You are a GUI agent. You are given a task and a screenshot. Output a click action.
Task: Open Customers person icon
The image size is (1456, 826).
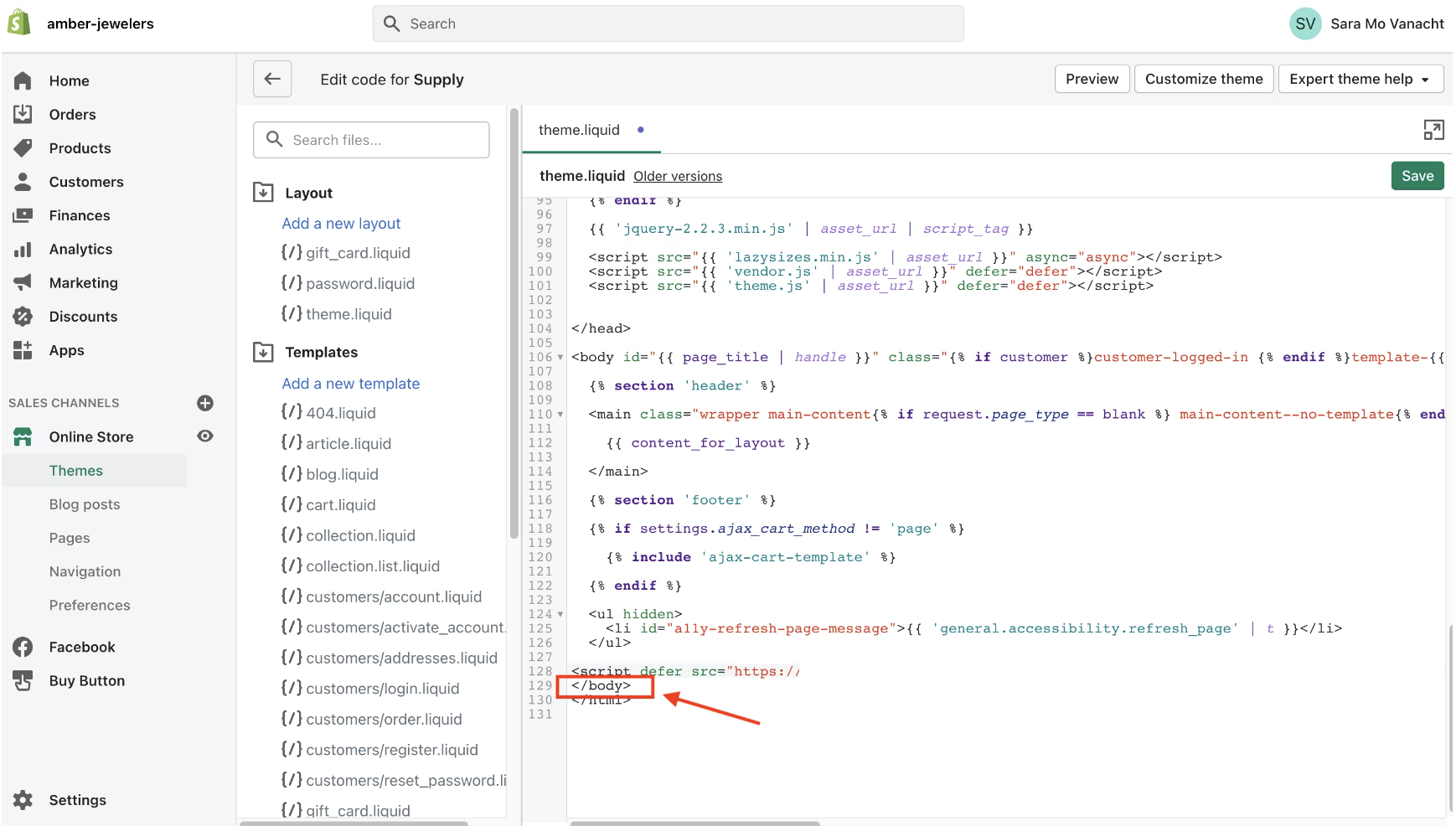pos(23,181)
